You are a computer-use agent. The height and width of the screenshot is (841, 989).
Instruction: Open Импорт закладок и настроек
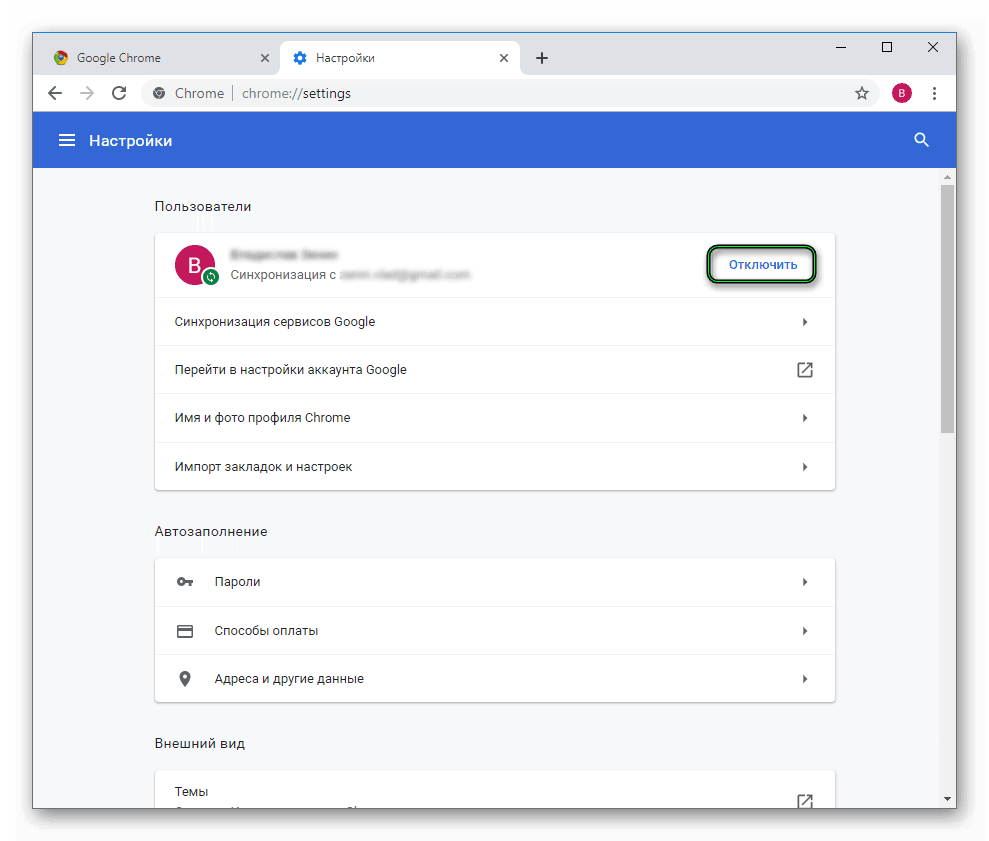pyautogui.click(x=494, y=467)
